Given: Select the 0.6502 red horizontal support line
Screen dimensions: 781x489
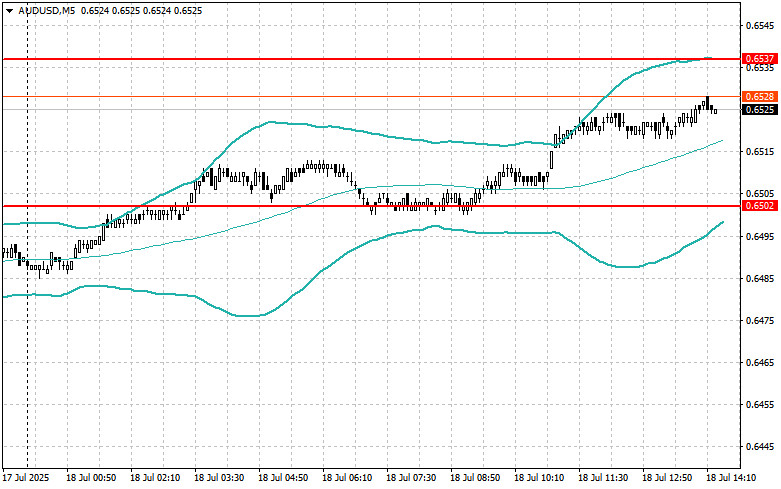Looking at the screenshot, I should (x=372, y=206).
